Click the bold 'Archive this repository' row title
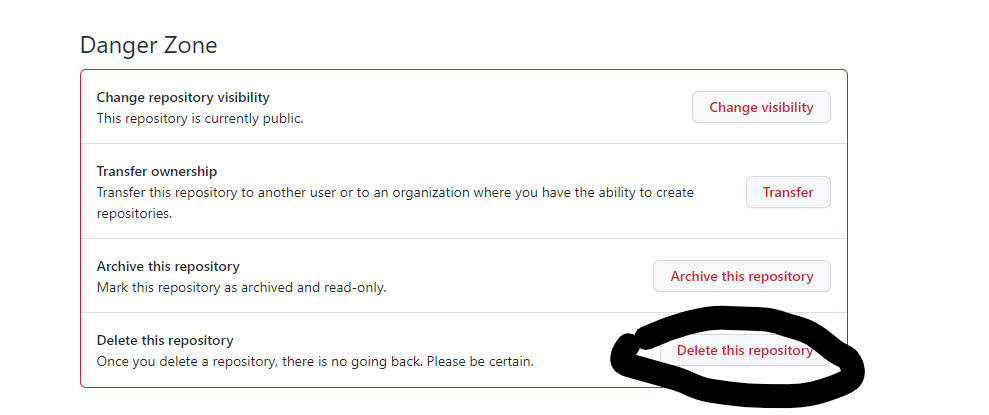The width and height of the screenshot is (989, 415). 168,266
